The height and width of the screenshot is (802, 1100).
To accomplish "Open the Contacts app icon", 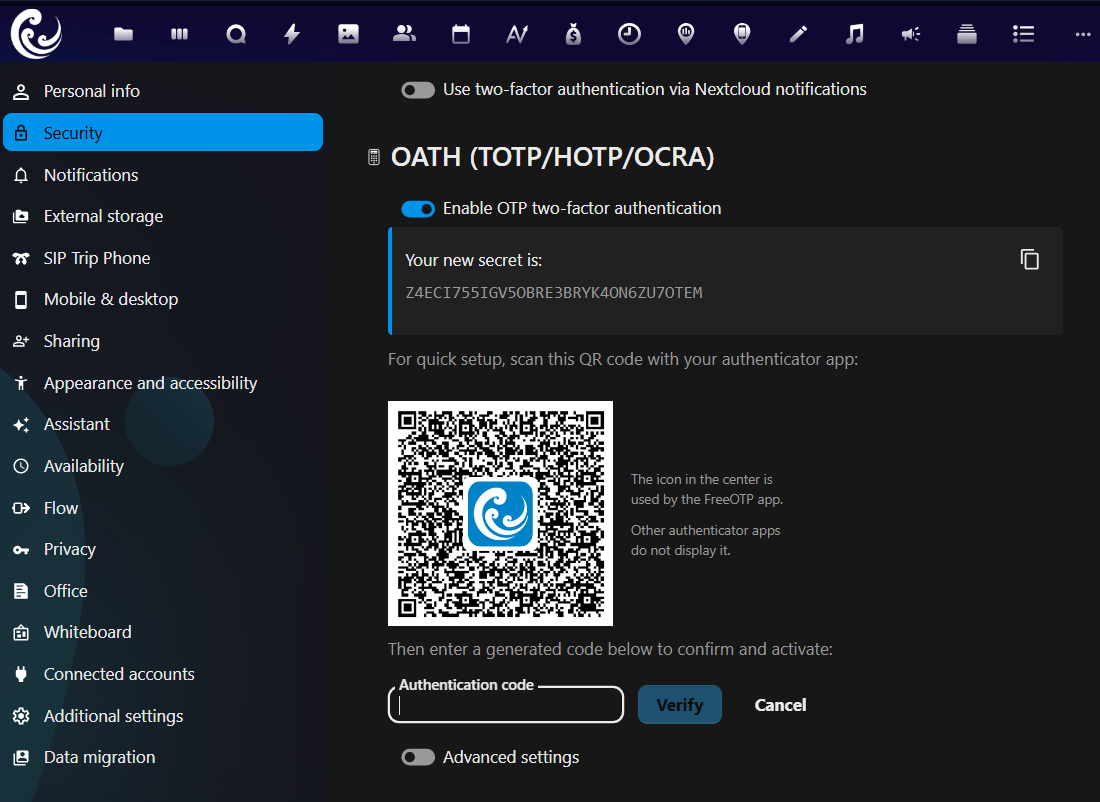I will pos(404,34).
